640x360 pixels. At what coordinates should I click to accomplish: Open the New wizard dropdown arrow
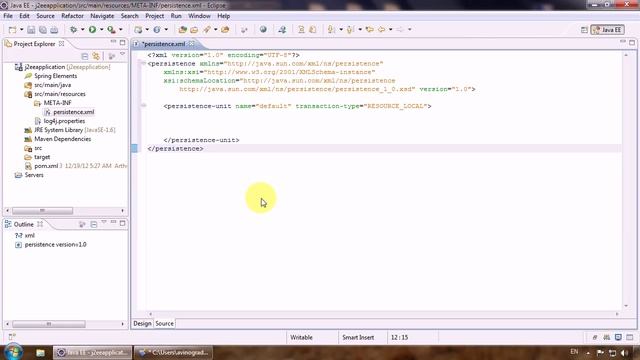pos(22,30)
